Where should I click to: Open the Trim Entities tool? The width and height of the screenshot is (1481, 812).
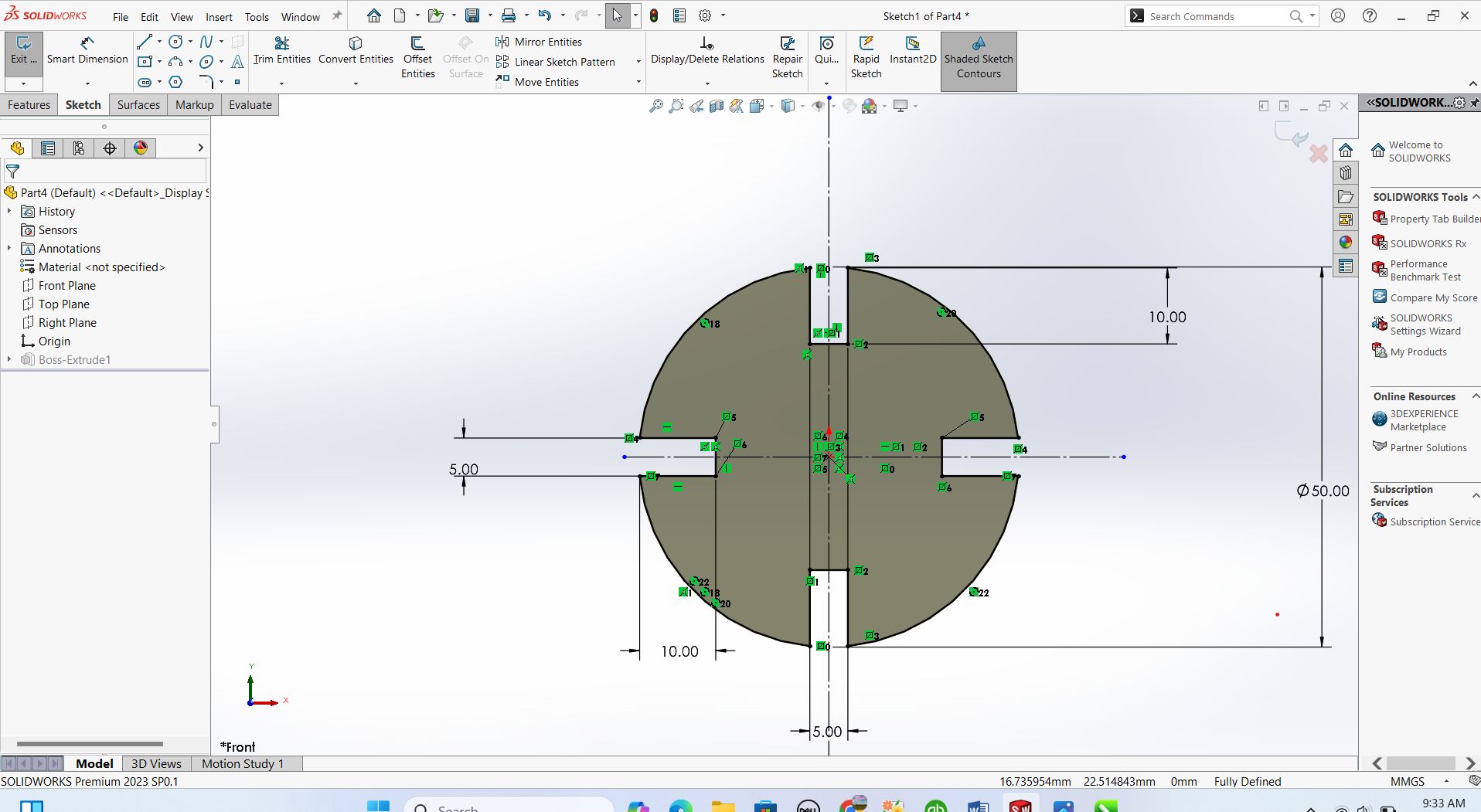pos(282,50)
